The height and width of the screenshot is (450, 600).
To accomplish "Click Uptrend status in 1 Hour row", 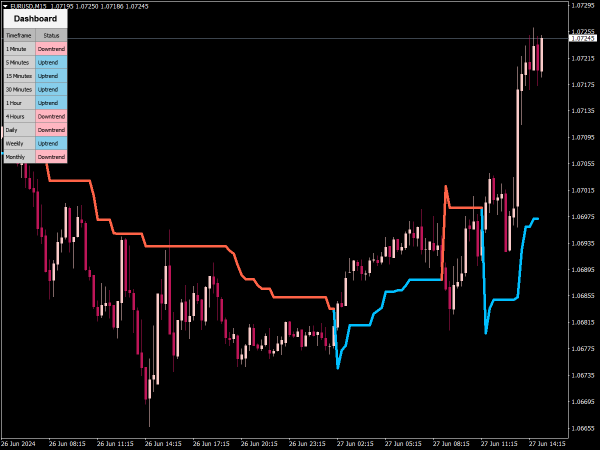I will tap(51, 103).
